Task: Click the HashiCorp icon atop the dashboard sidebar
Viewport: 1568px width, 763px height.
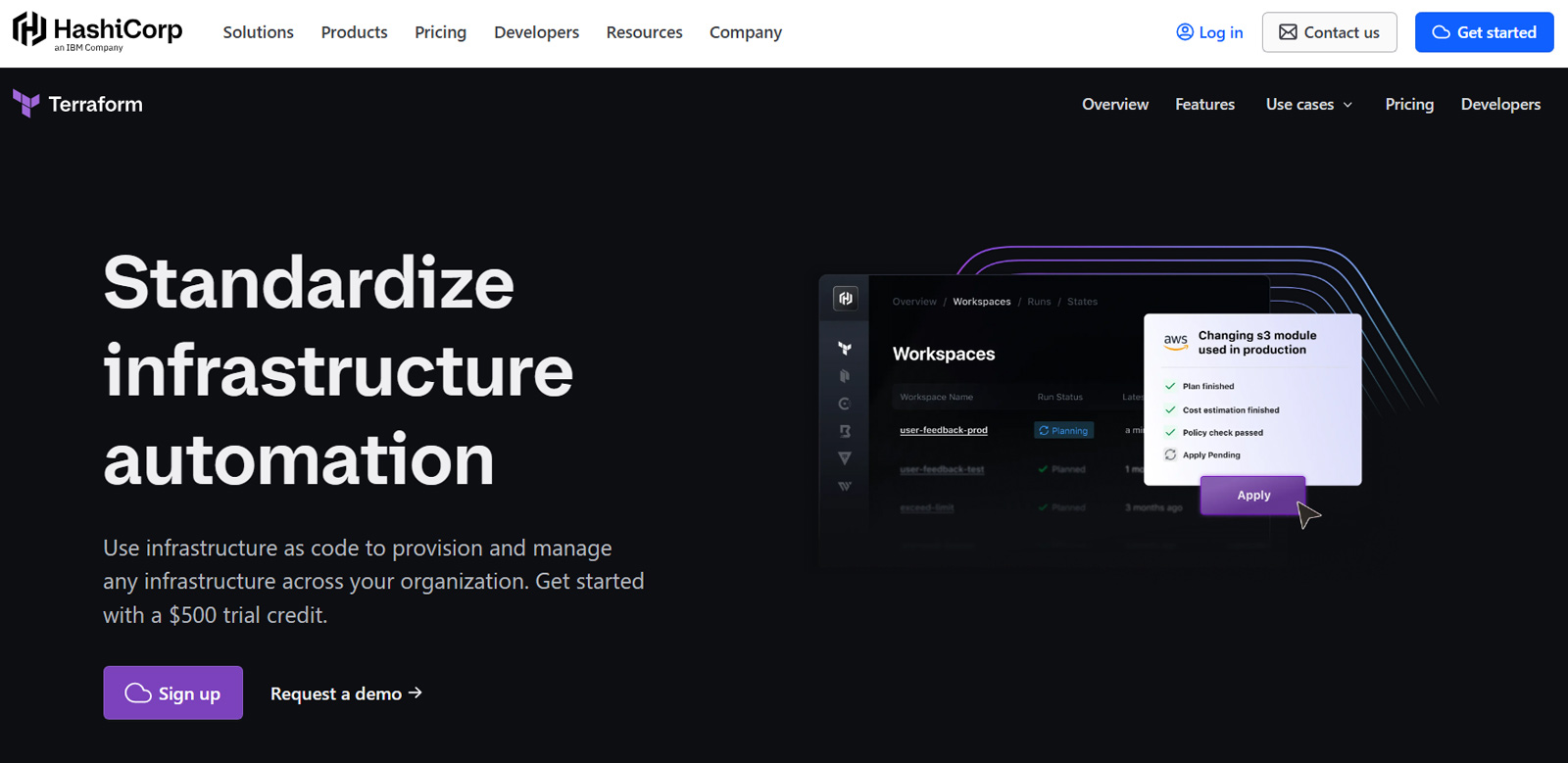Action: pos(845,299)
